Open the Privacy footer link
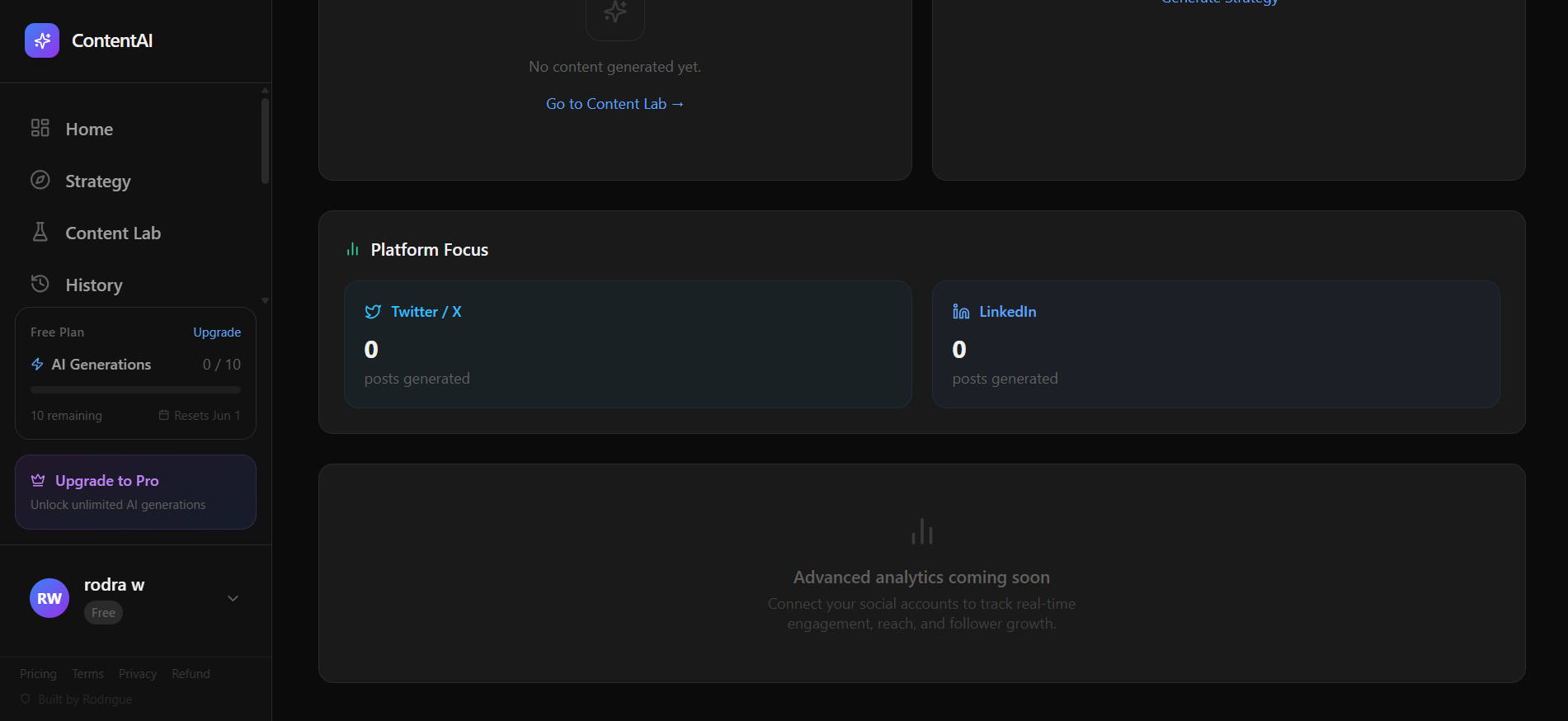Viewport: 1568px width, 721px height. pyautogui.click(x=138, y=673)
